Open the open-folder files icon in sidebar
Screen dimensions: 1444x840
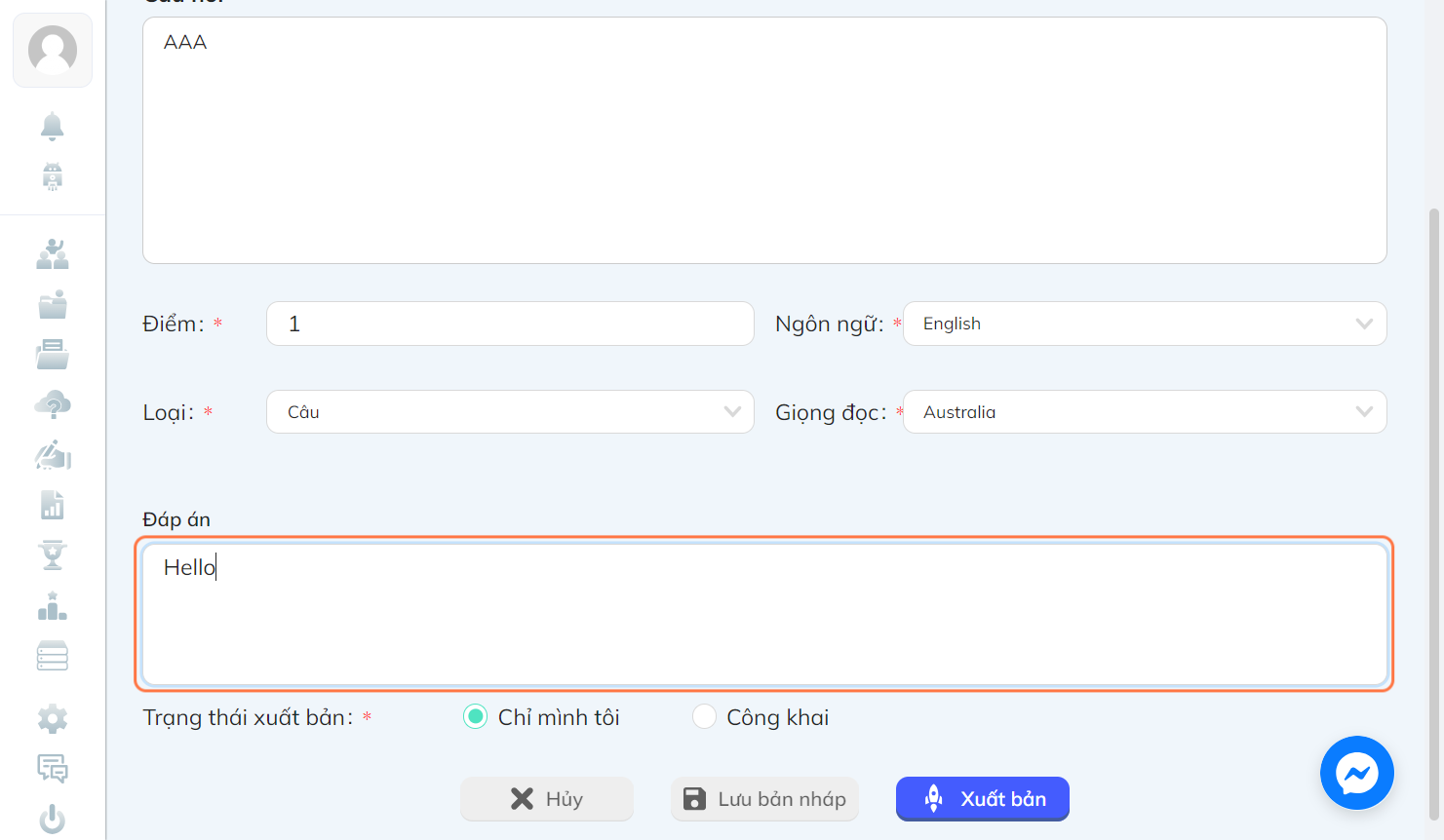pos(53,355)
